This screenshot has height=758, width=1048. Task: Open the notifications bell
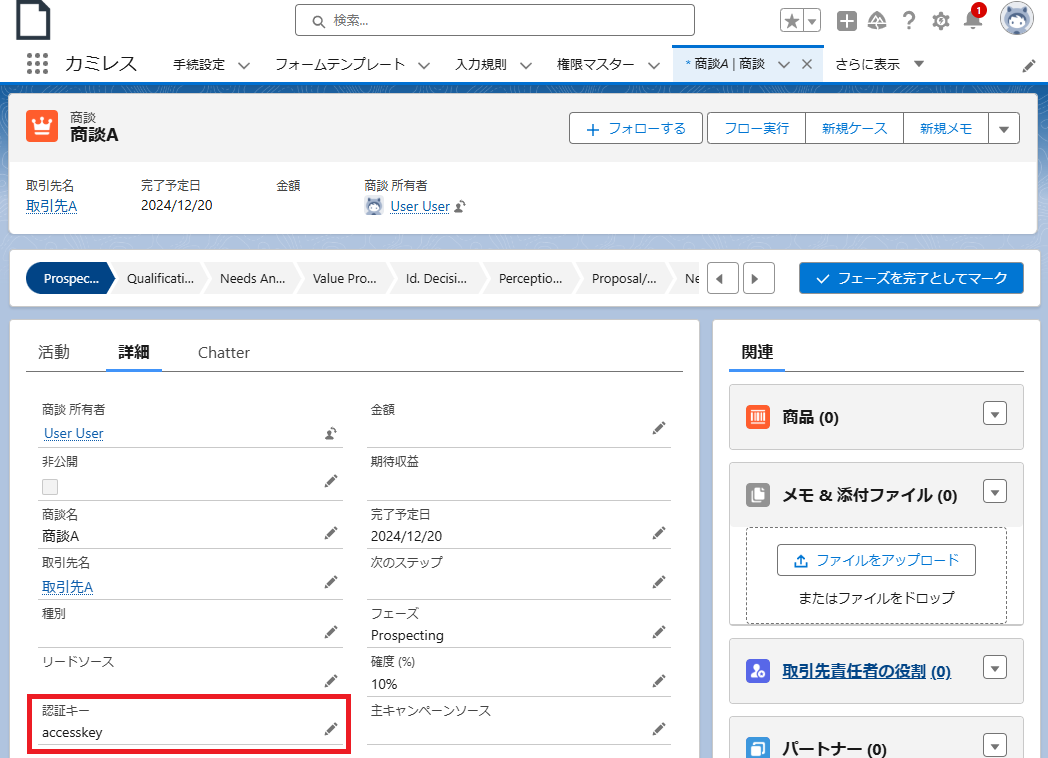click(973, 20)
